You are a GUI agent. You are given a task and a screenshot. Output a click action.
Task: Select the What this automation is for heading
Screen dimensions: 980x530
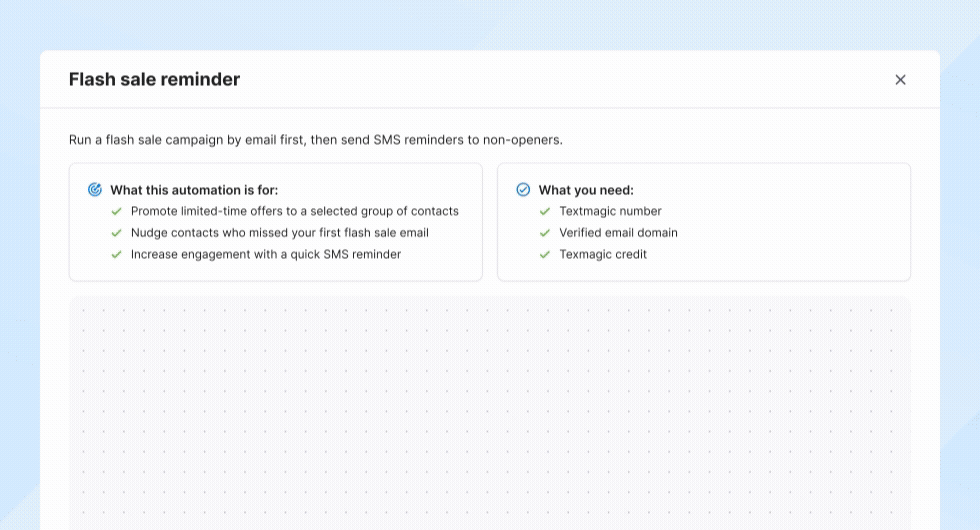click(x=194, y=190)
